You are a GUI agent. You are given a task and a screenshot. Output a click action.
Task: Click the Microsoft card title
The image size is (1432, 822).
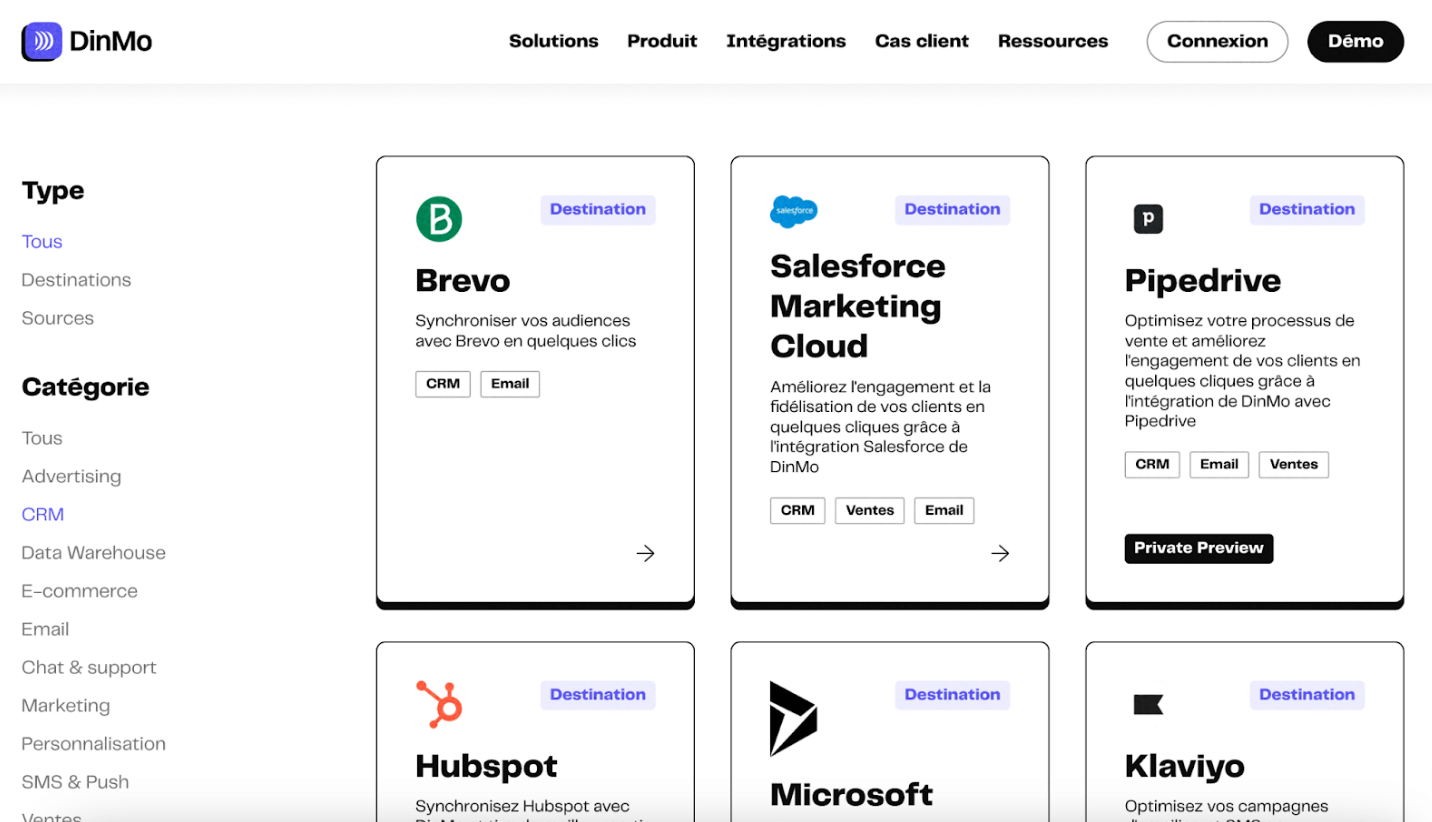(x=852, y=795)
